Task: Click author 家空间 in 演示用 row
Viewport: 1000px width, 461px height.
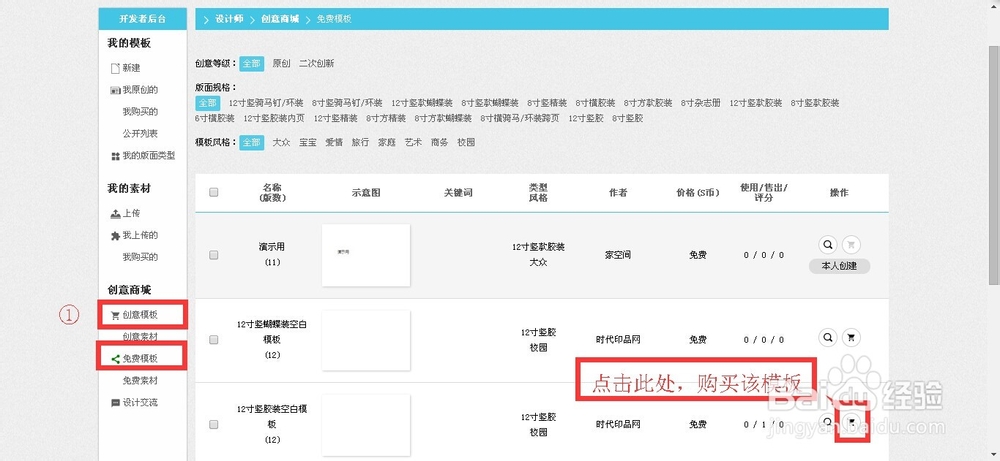Action: click(x=618, y=255)
